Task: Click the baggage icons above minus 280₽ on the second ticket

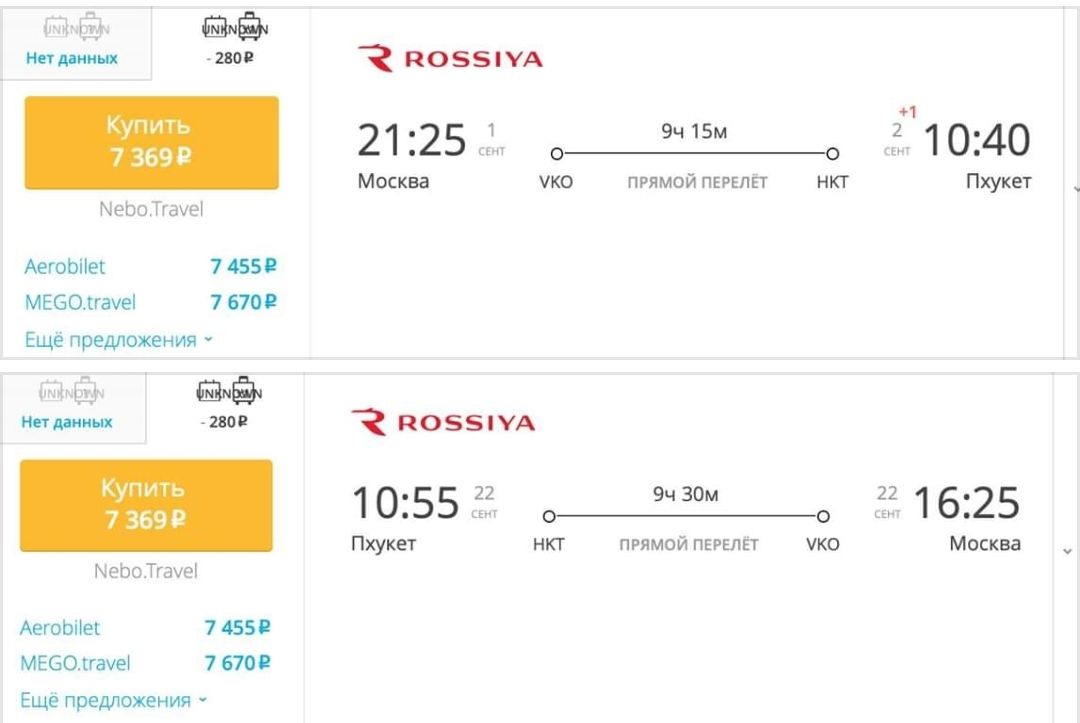Action: coord(230,391)
